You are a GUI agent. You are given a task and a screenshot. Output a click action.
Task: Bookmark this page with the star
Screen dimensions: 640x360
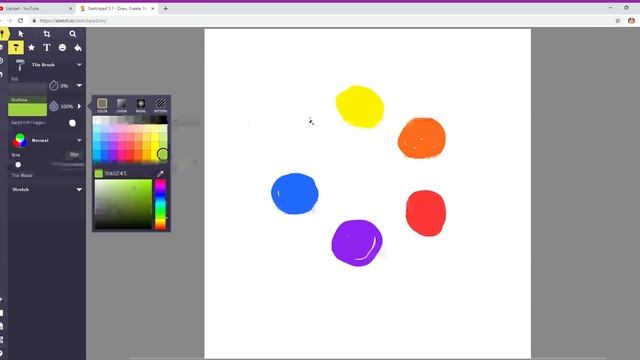[618, 20]
